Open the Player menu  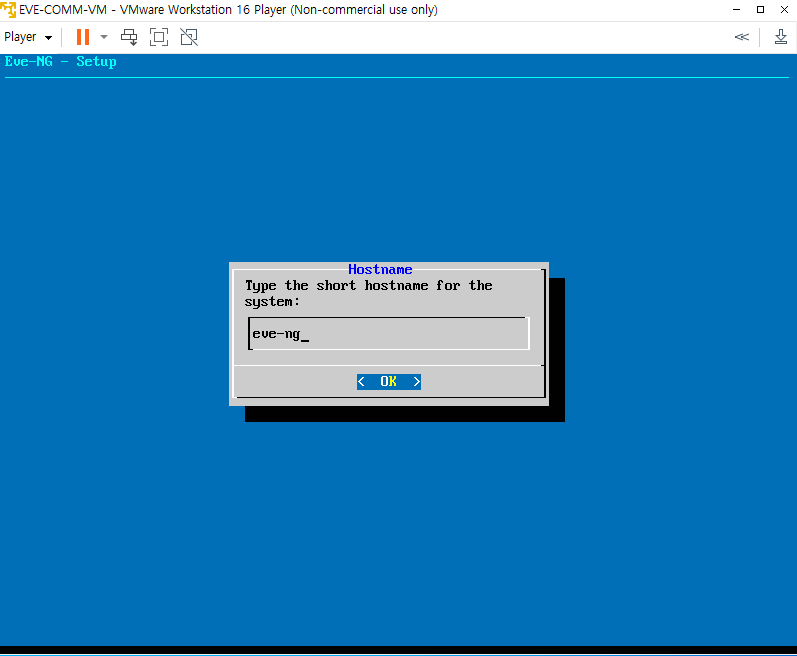click(x=28, y=37)
